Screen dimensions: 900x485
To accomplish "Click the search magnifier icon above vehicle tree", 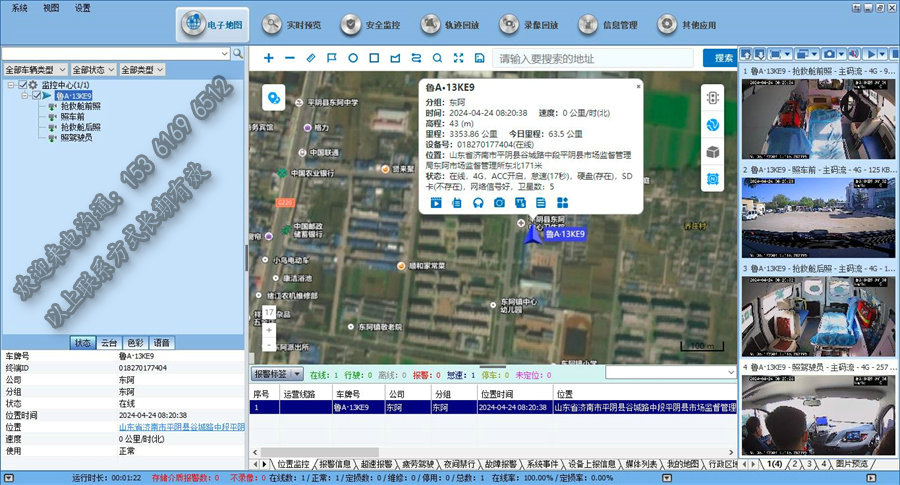I will click(x=238, y=53).
